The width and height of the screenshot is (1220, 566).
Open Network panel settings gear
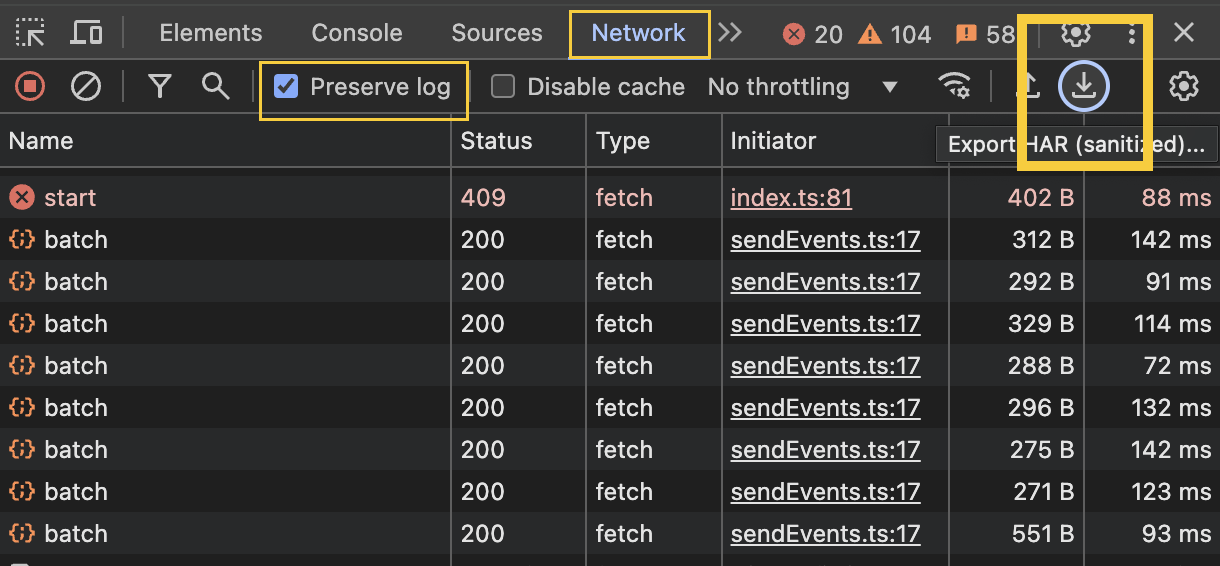coord(1183,87)
